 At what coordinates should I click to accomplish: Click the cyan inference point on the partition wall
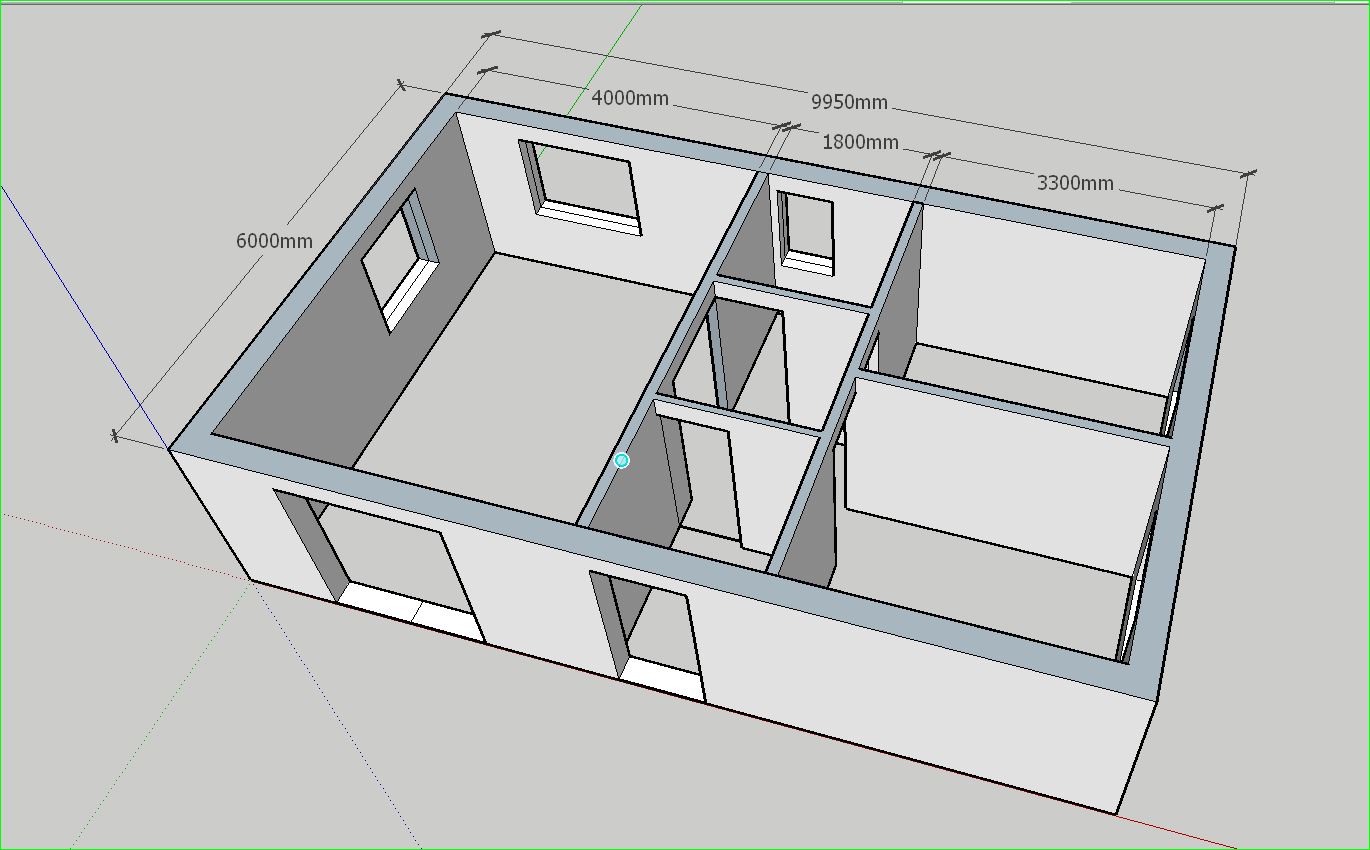pos(622,460)
